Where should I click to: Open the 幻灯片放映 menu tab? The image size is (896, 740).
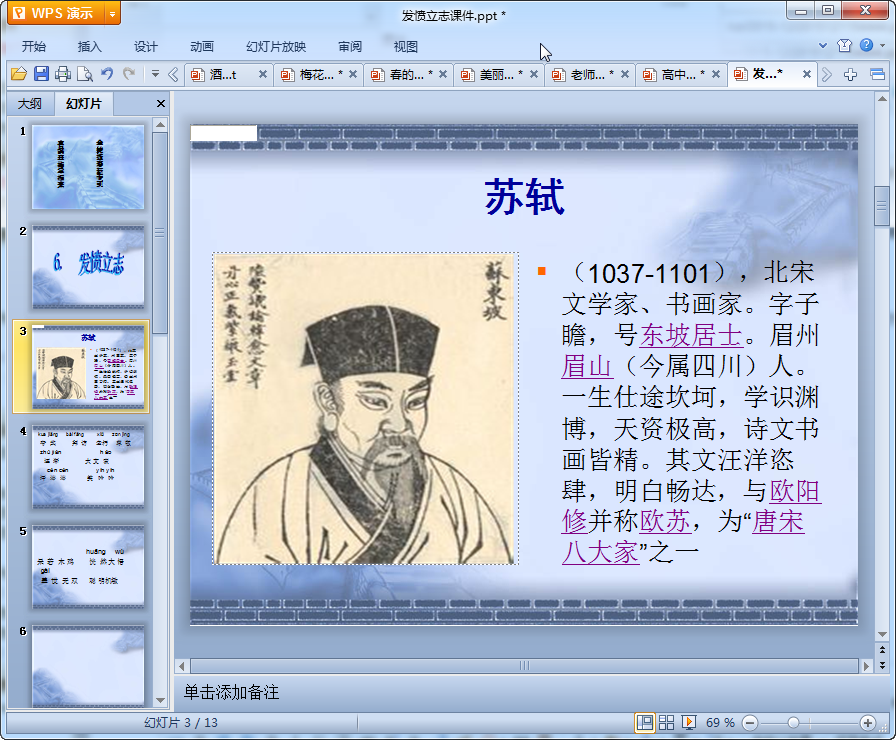click(276, 46)
